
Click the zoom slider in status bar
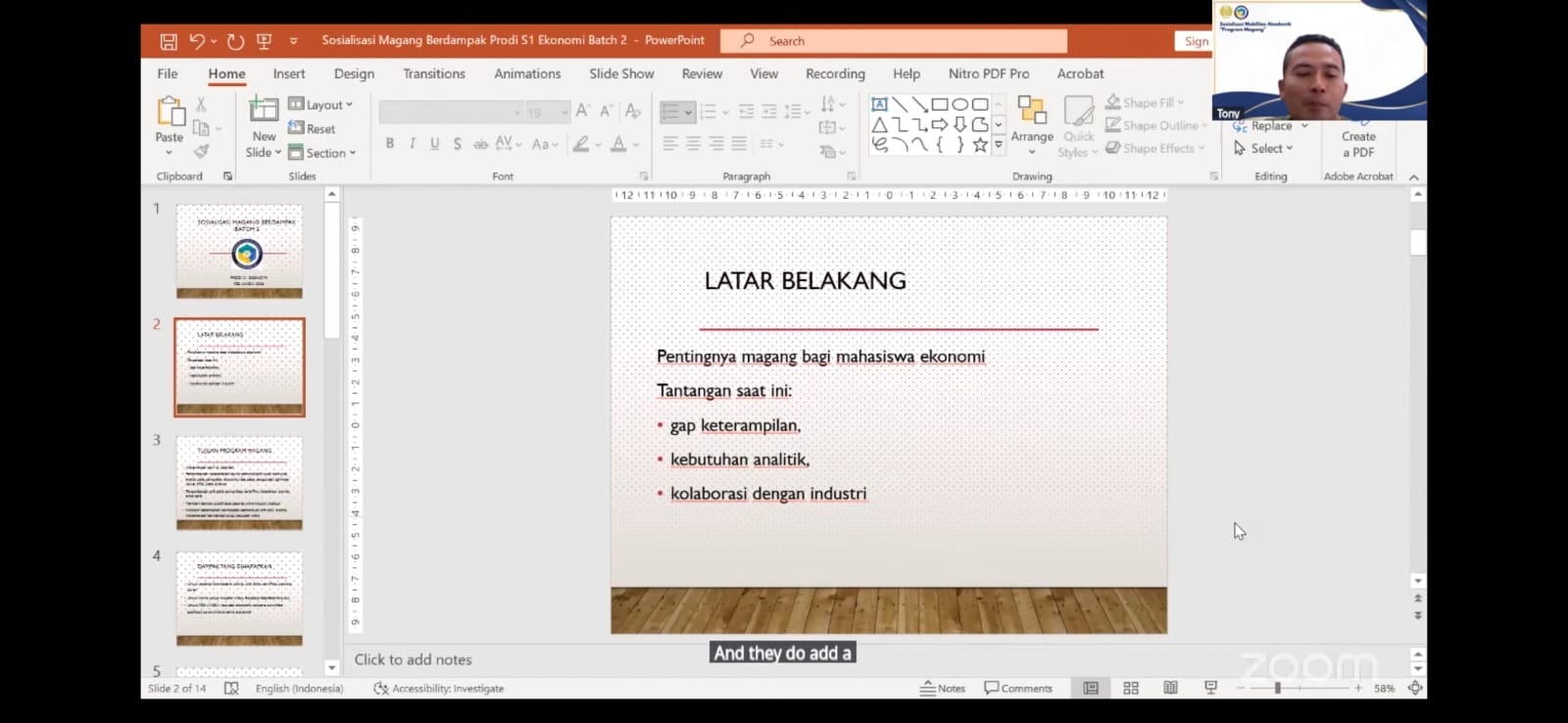[x=1277, y=689]
